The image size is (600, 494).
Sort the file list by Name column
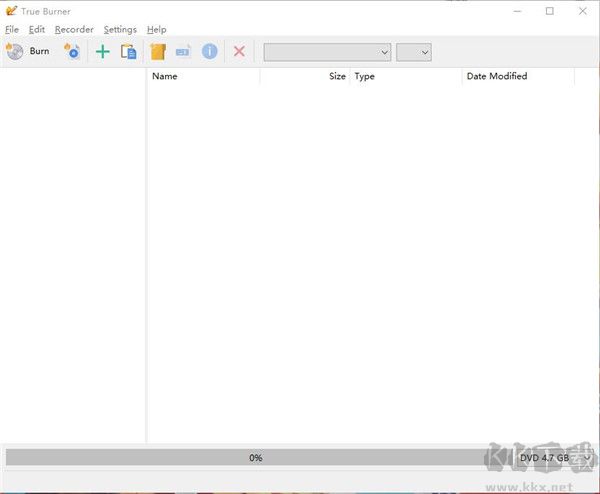pos(203,76)
